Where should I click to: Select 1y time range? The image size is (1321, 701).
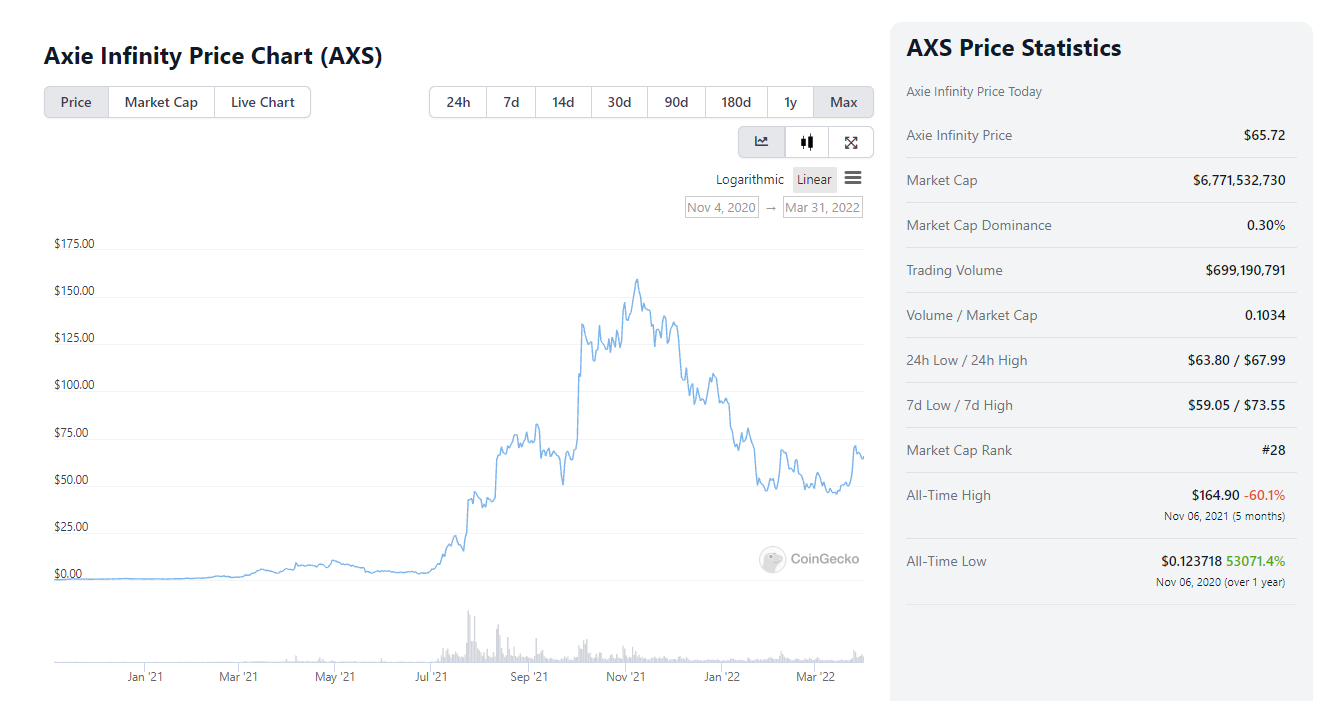click(x=790, y=102)
